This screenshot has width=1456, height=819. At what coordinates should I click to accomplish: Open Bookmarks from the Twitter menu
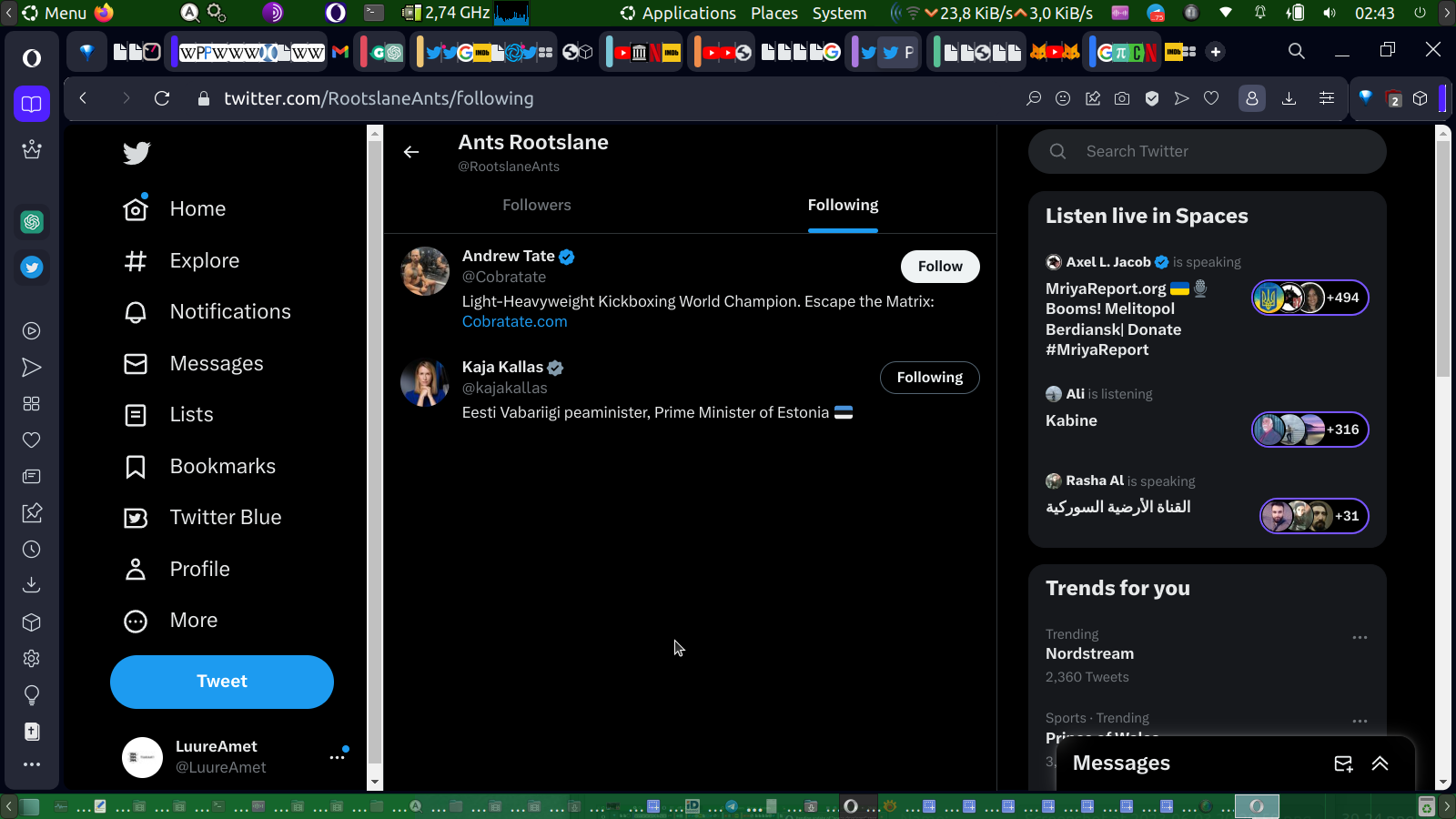(222, 466)
